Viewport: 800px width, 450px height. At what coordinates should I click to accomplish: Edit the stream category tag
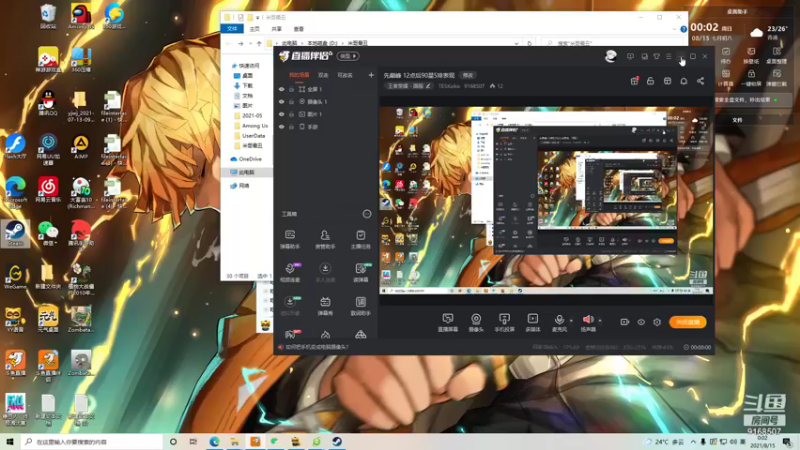(409, 86)
